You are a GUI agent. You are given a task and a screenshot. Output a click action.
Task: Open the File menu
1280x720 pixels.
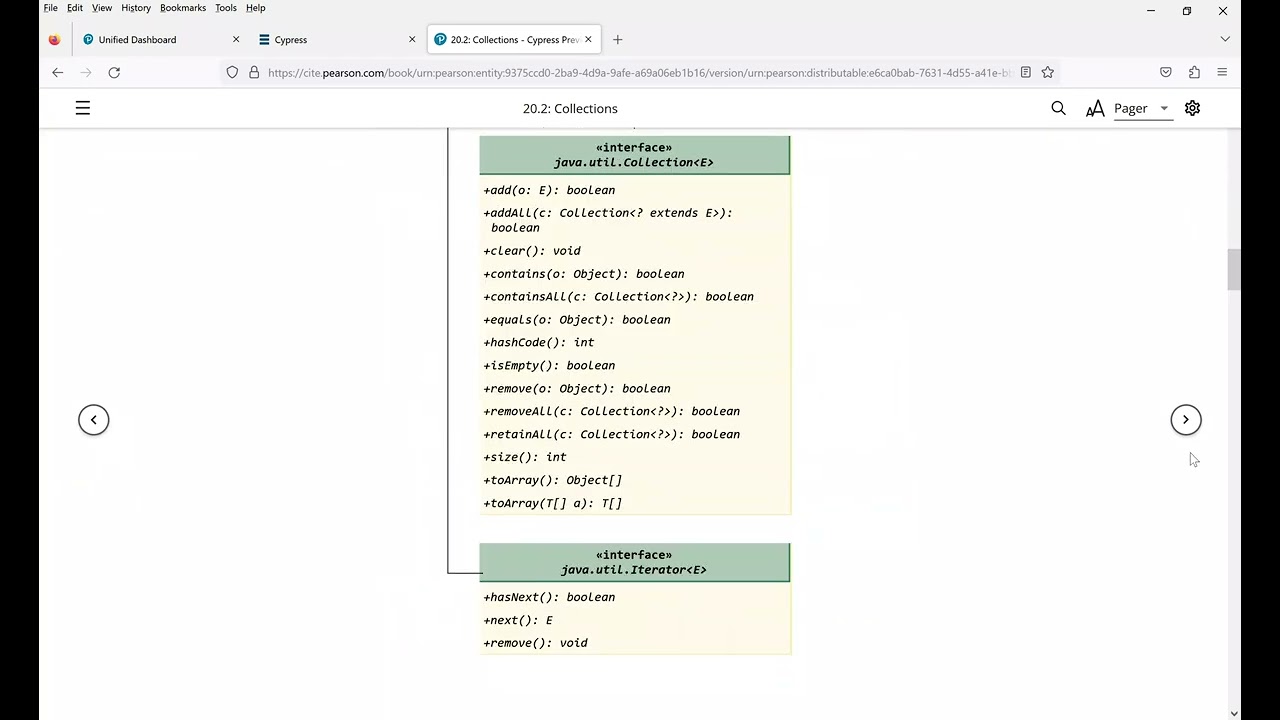pos(50,8)
